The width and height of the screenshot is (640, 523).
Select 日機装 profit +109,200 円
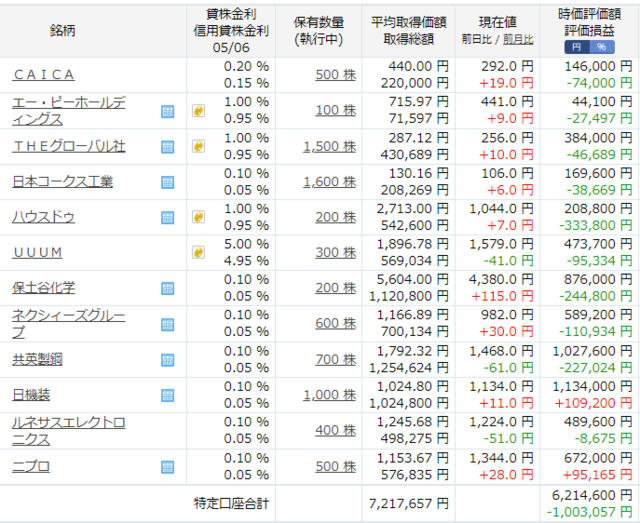click(593, 403)
